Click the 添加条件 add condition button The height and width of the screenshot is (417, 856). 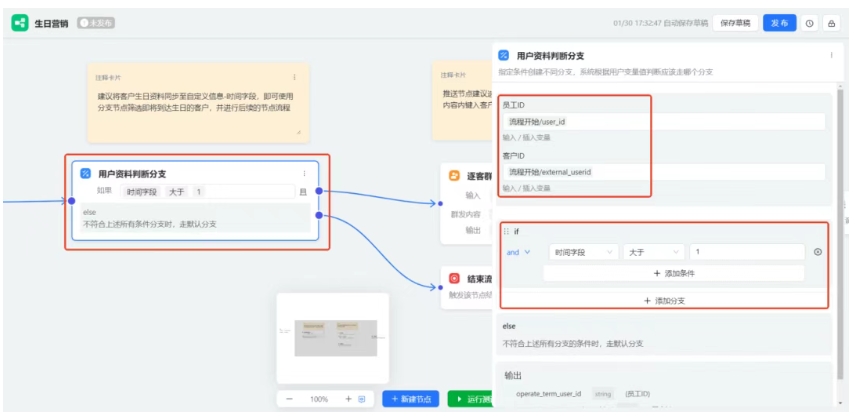pos(673,273)
